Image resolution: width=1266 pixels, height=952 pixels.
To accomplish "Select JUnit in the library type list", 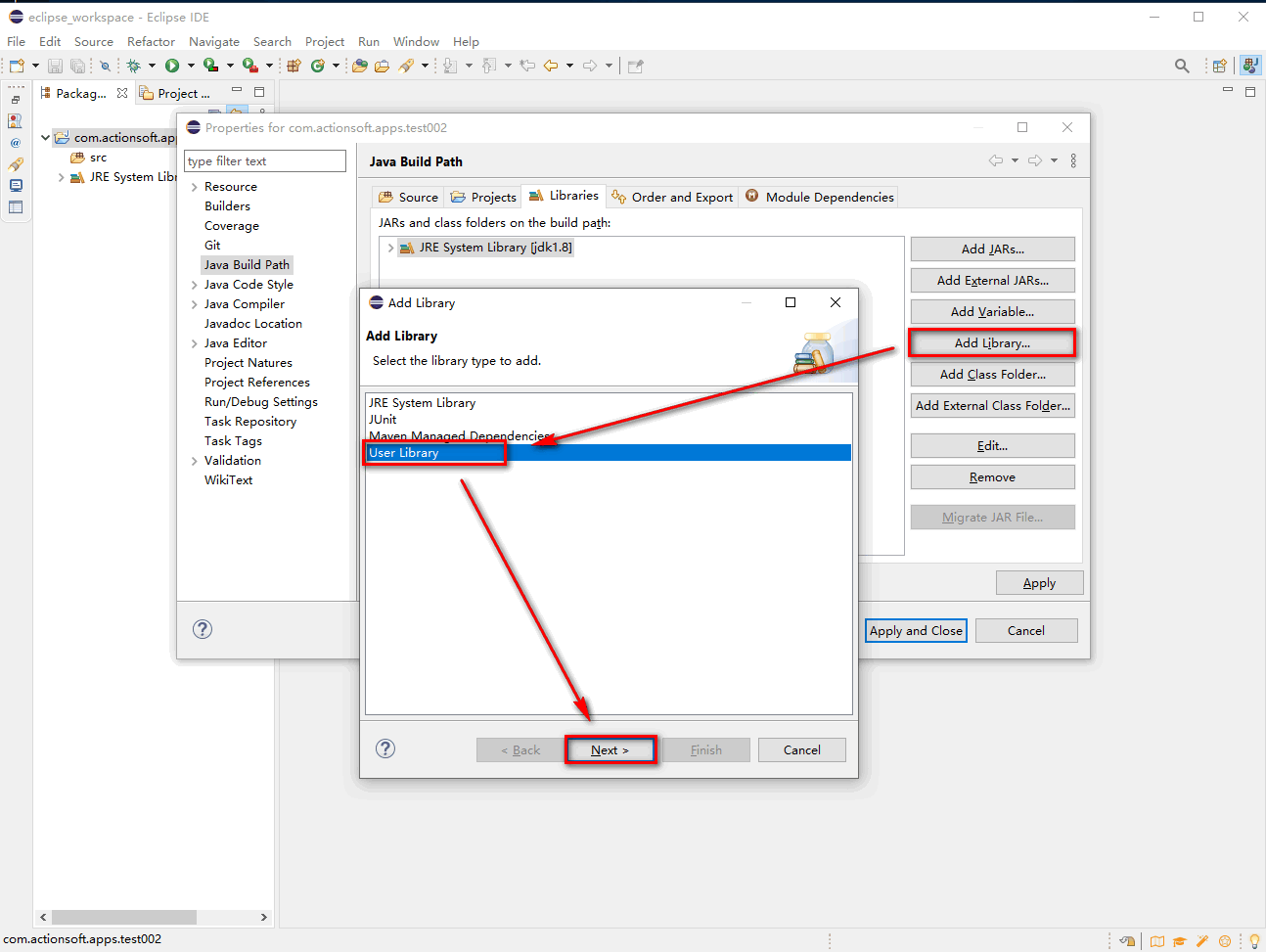I will click(384, 419).
